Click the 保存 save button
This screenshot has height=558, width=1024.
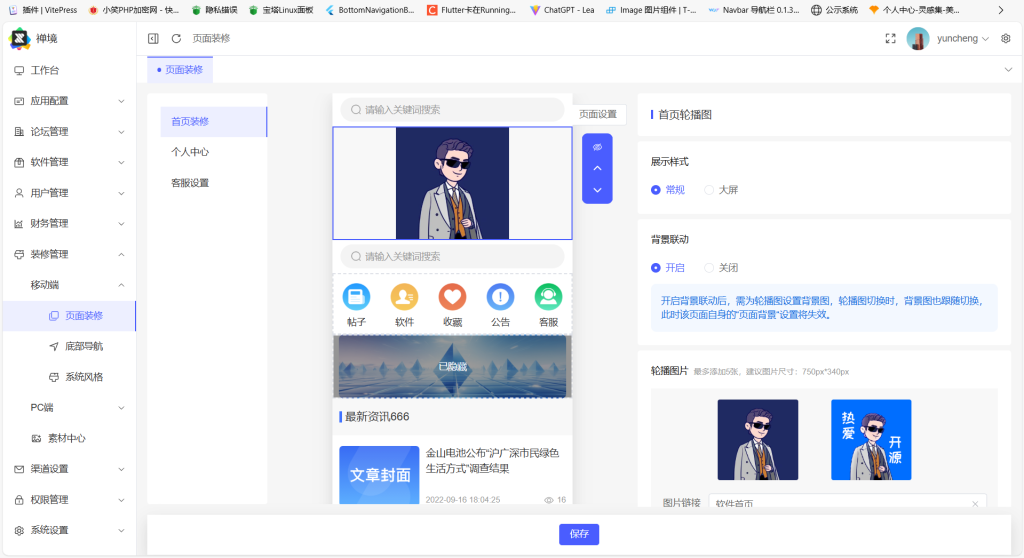pos(579,534)
